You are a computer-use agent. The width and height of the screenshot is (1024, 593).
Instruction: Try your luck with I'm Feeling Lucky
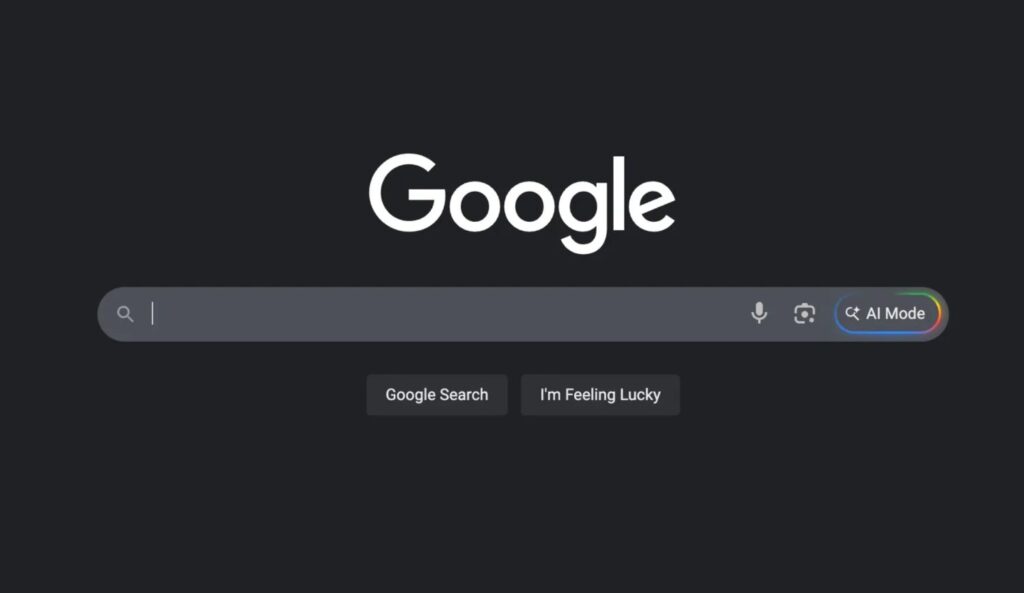tap(600, 394)
